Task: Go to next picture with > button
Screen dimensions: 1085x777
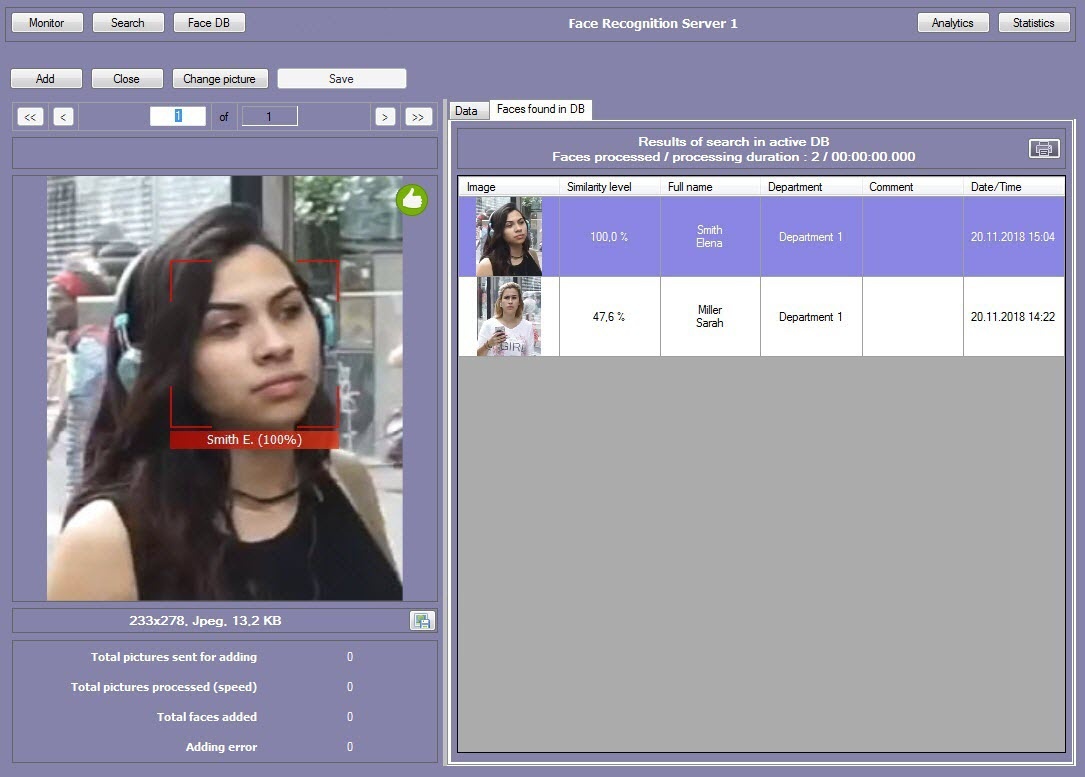Action: (x=385, y=117)
